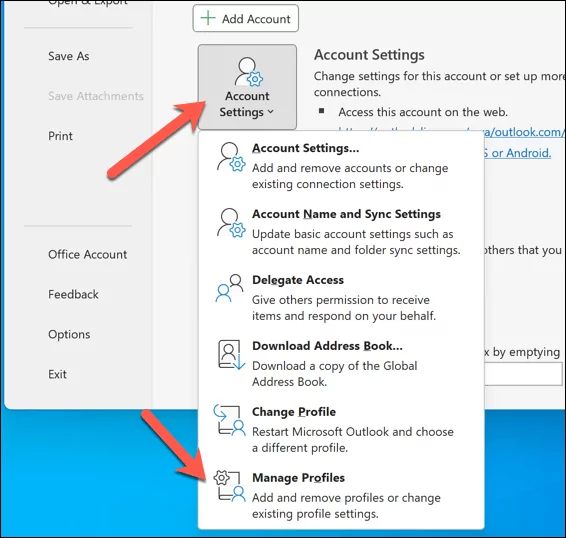Select Account Settings... menu entry
This screenshot has width=566, height=538.
(x=341, y=166)
